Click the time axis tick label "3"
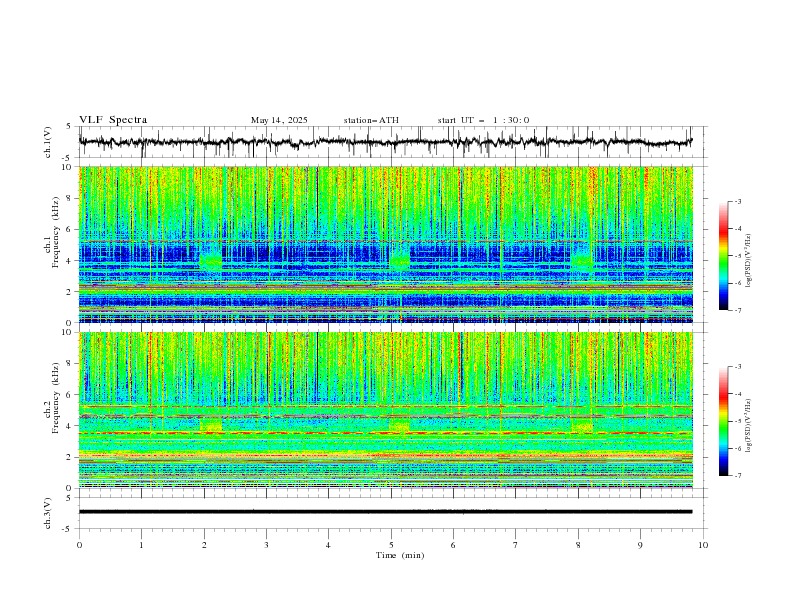The height and width of the screenshot is (612, 792). click(x=266, y=545)
